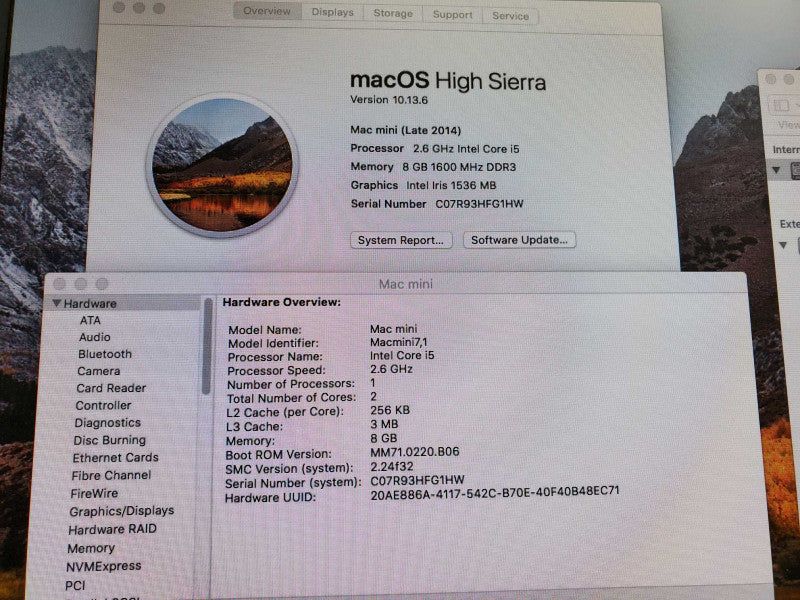This screenshot has width=800, height=600.
Task: Select NVMExpress in the sidebar
Action: pos(104,566)
